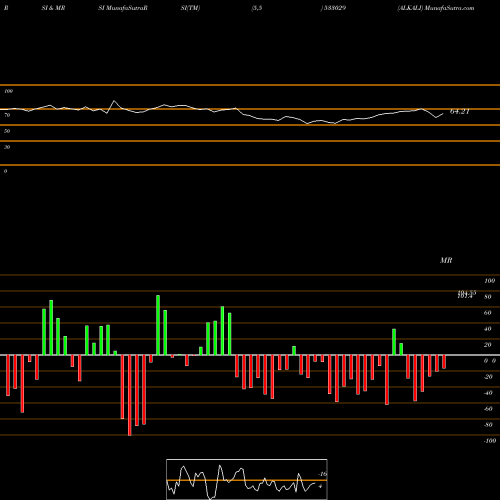Click the RSI scale label 100

coord(8,91)
